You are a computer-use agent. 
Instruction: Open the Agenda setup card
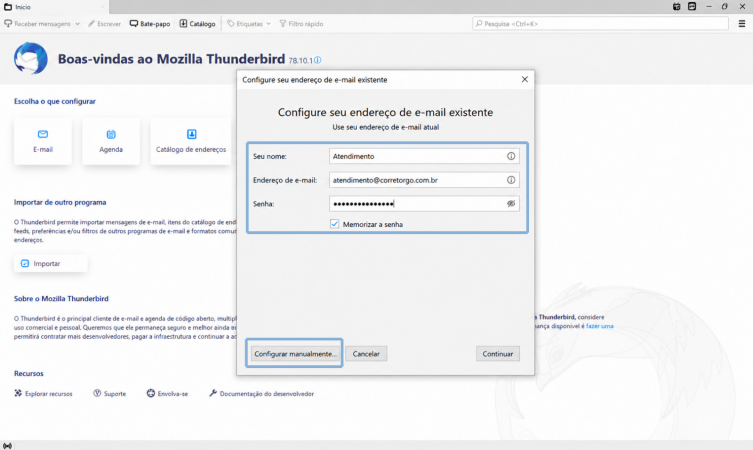coord(111,142)
